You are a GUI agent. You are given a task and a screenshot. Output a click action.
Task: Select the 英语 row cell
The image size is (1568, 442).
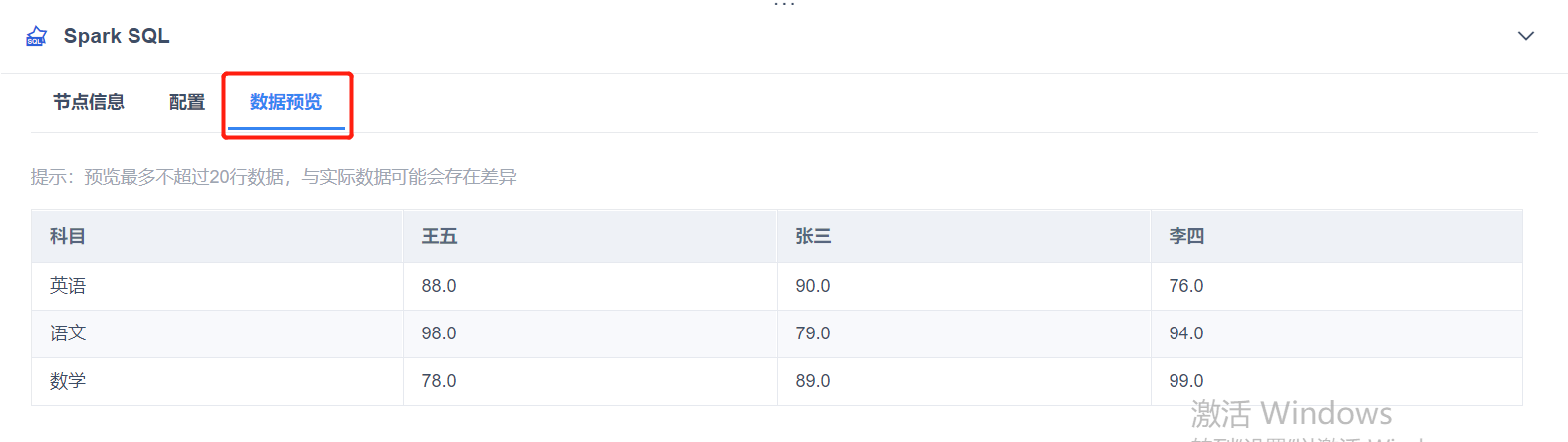click(x=68, y=286)
